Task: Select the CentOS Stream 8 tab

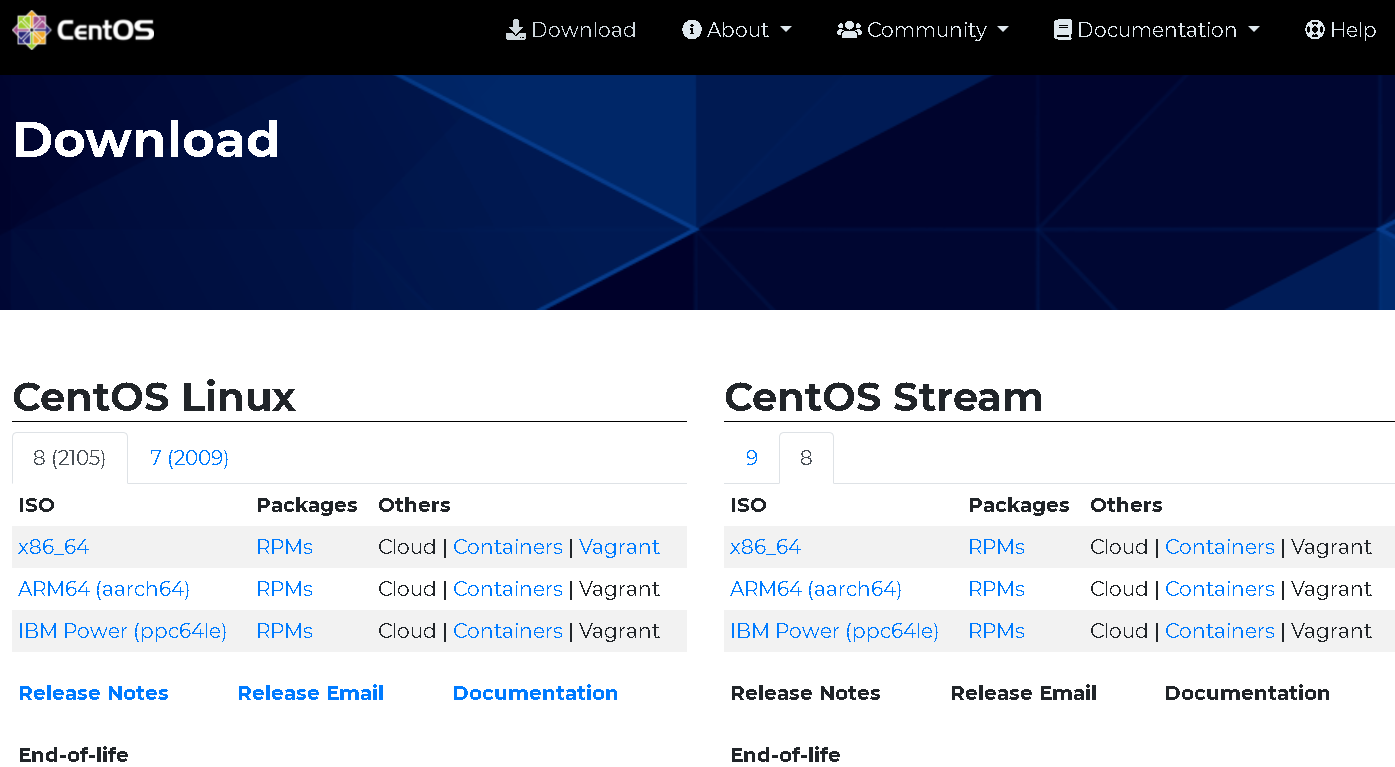Action: (806, 458)
